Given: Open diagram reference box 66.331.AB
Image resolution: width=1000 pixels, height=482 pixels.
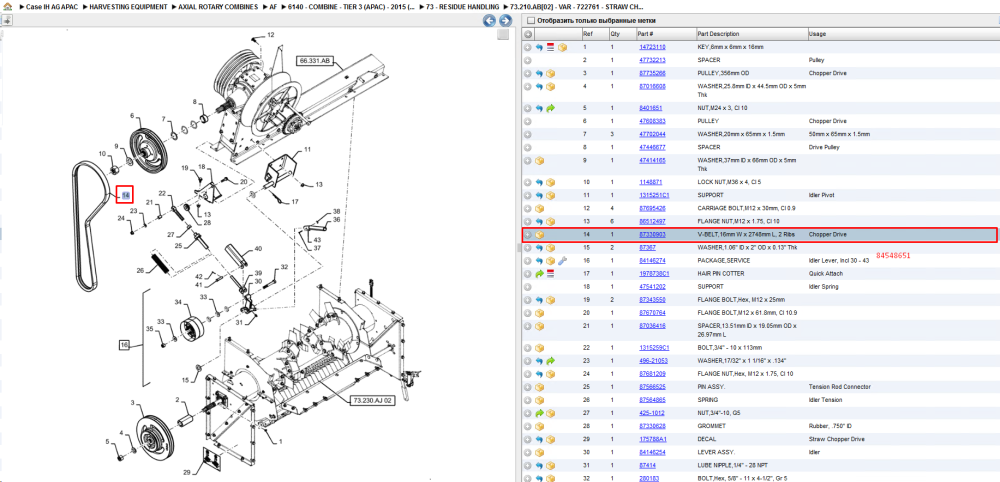Looking at the screenshot, I should 314,61.
